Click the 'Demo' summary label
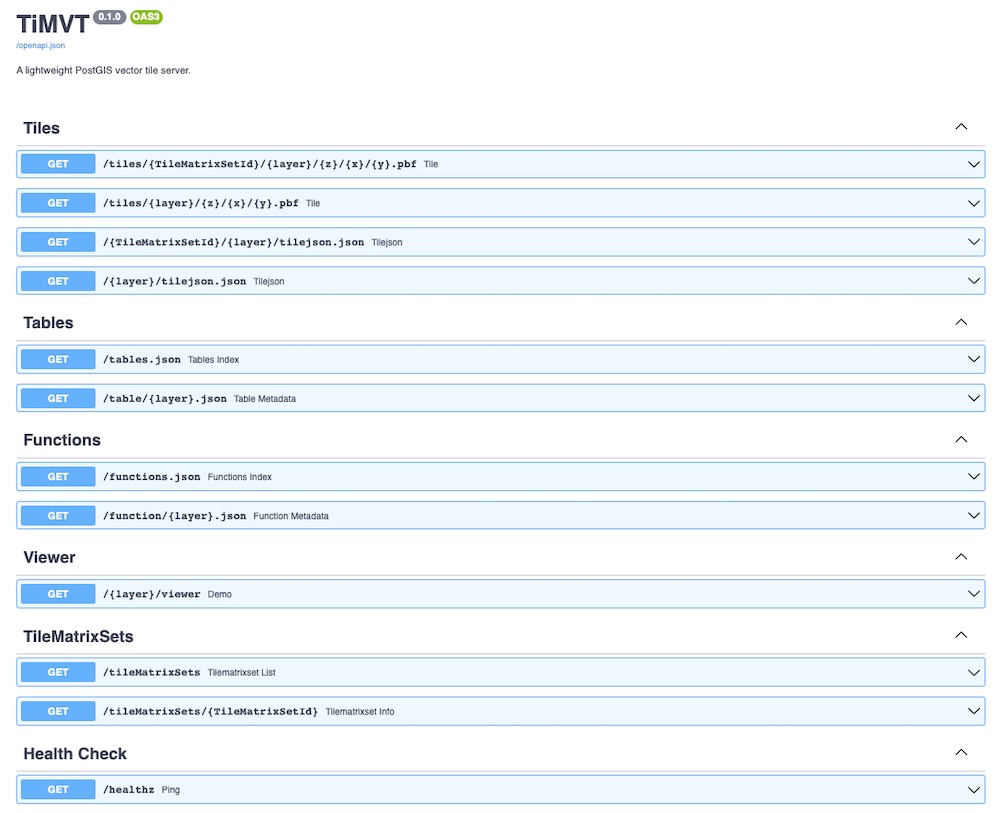Image resolution: width=1000 pixels, height=813 pixels. click(219, 594)
